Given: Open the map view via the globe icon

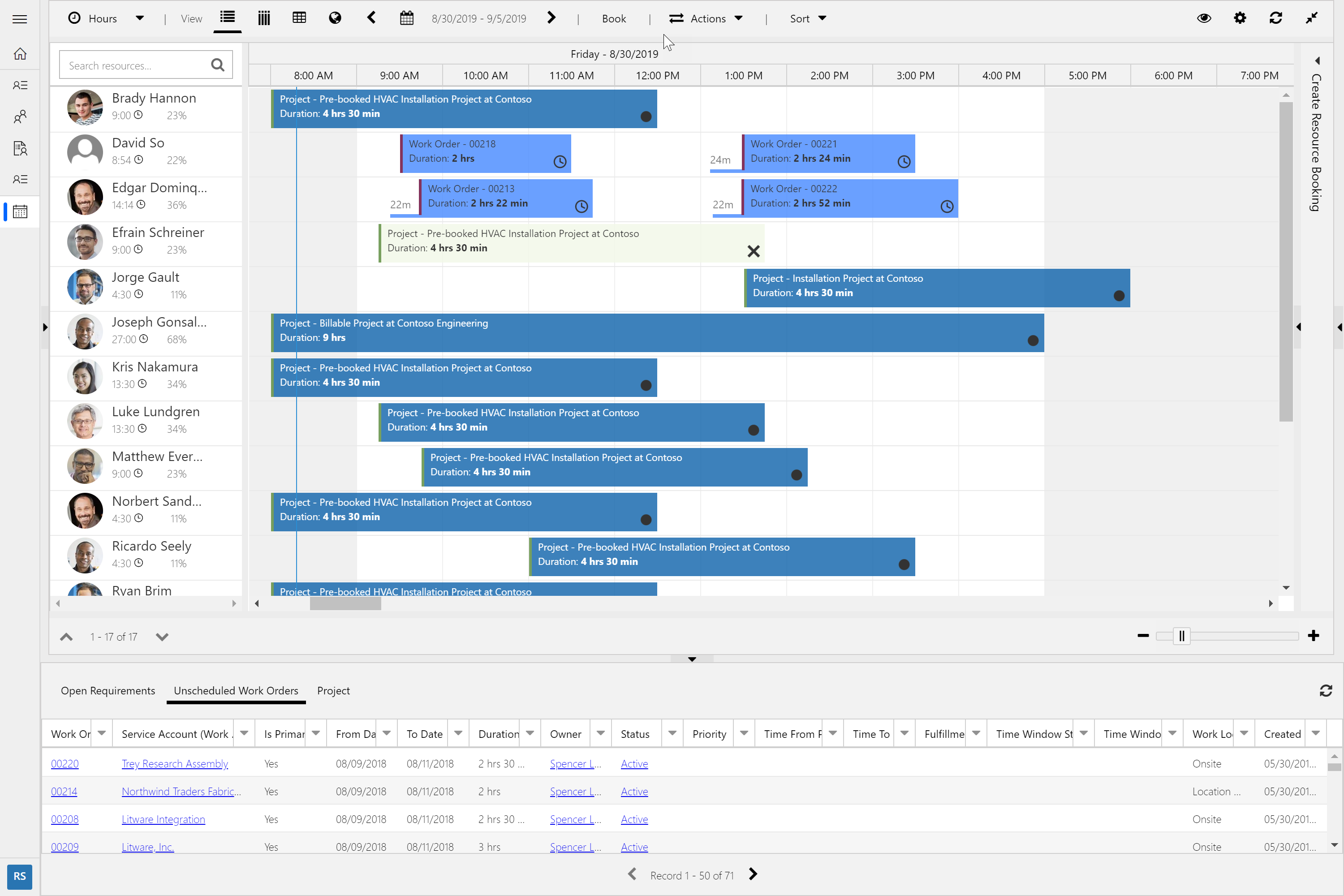Looking at the screenshot, I should pyautogui.click(x=335, y=18).
